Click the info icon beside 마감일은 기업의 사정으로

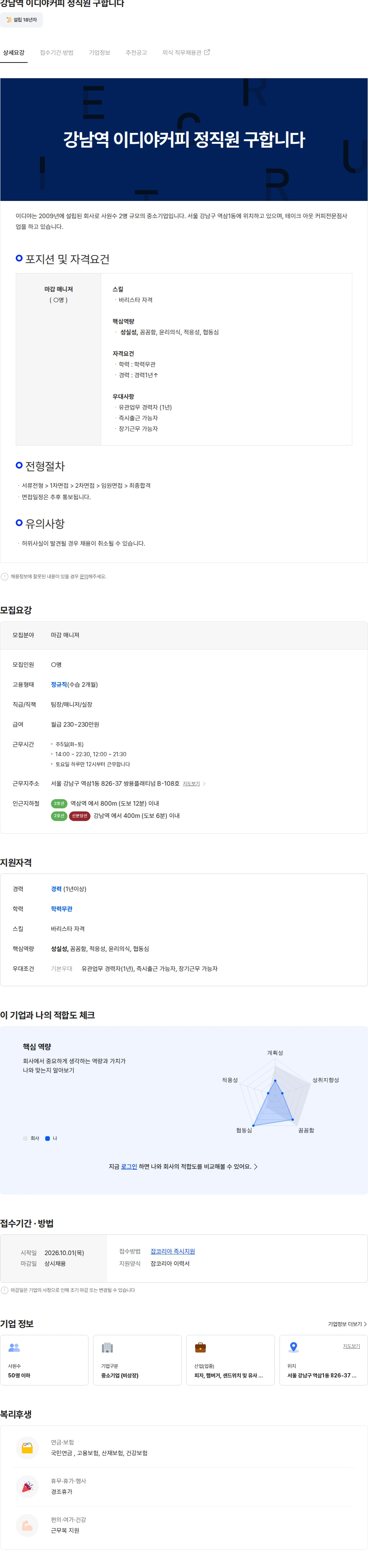pos(4,1290)
